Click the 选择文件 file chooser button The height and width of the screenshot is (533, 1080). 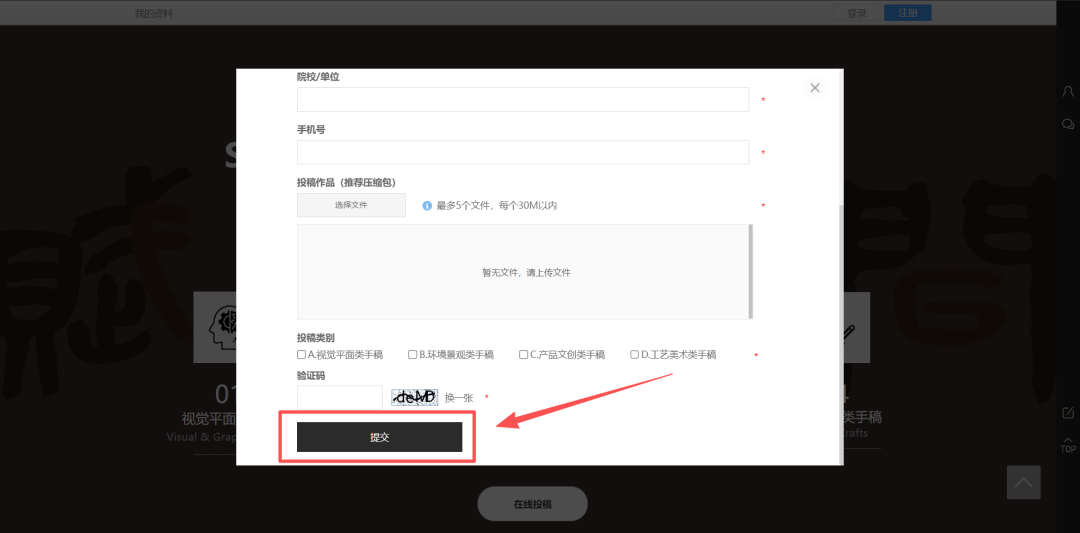[351, 205]
